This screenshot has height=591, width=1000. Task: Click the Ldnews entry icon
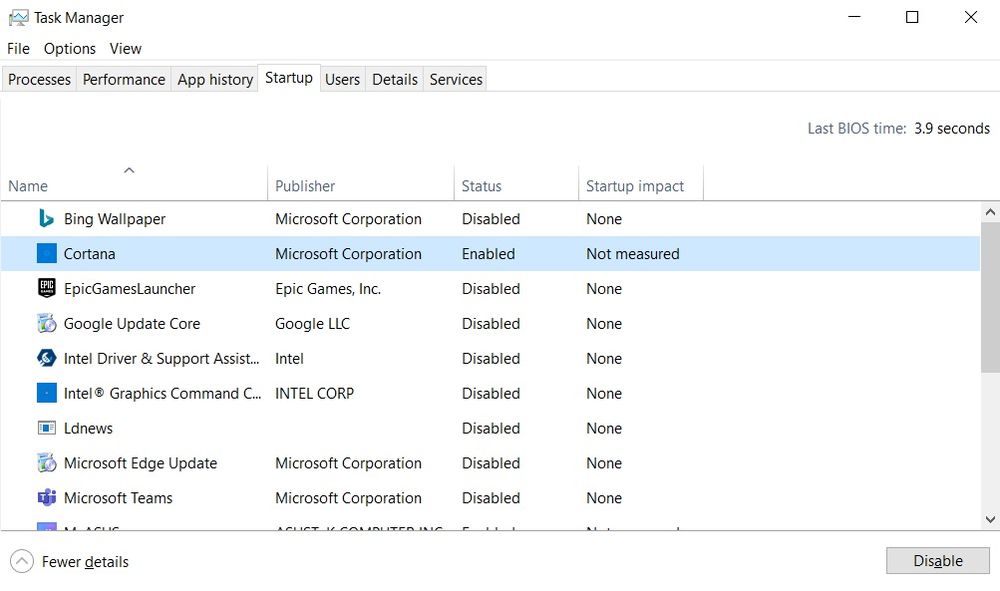tap(46, 428)
